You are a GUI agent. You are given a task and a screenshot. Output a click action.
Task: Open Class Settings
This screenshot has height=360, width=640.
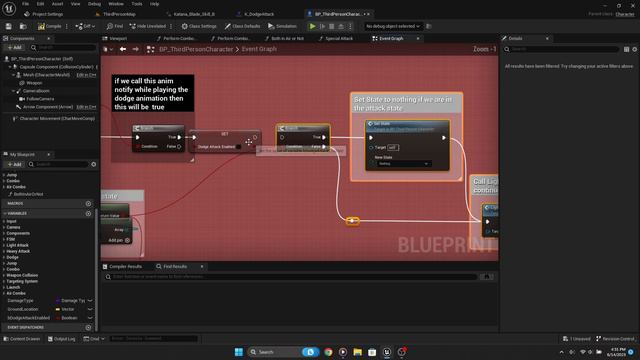click(x=199, y=26)
